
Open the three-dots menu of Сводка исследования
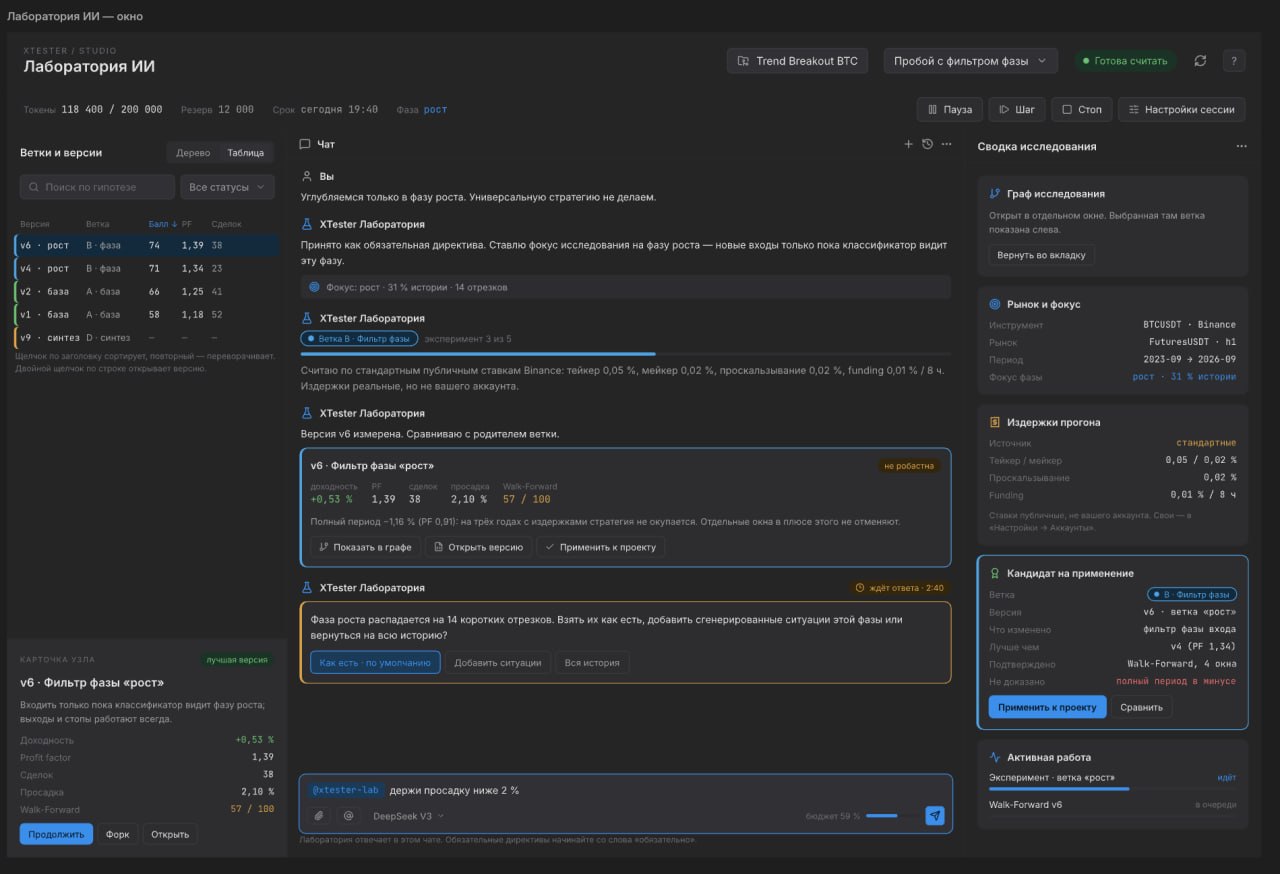(1241, 146)
